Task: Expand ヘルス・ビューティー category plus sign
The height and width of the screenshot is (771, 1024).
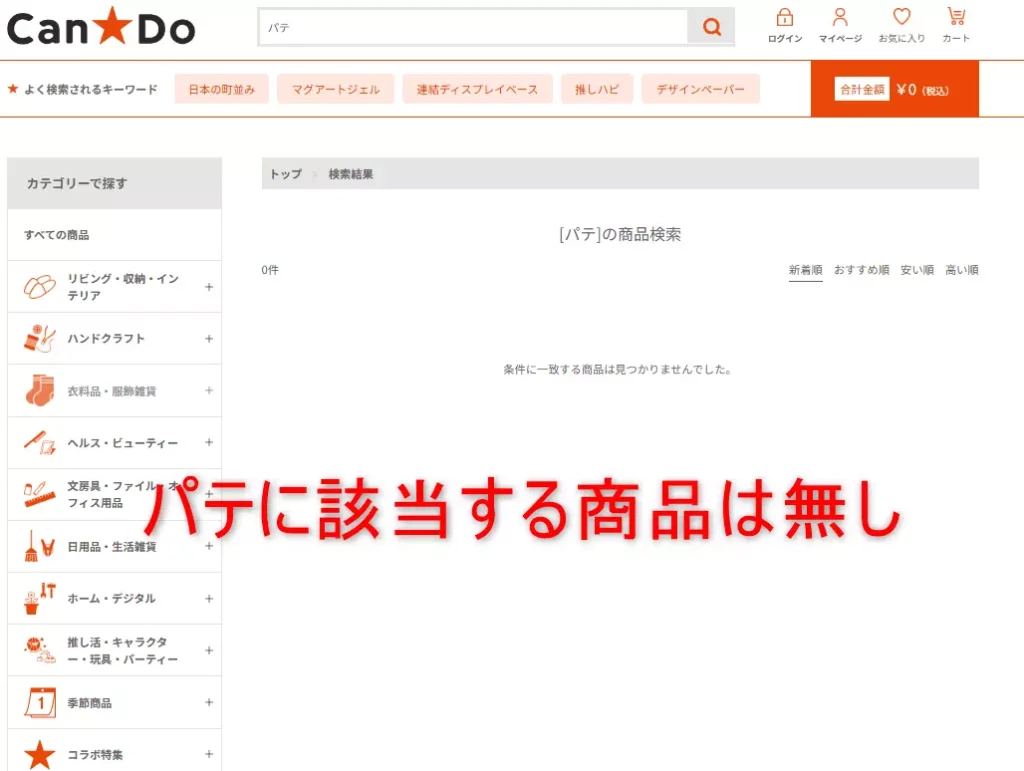Action: [209, 443]
